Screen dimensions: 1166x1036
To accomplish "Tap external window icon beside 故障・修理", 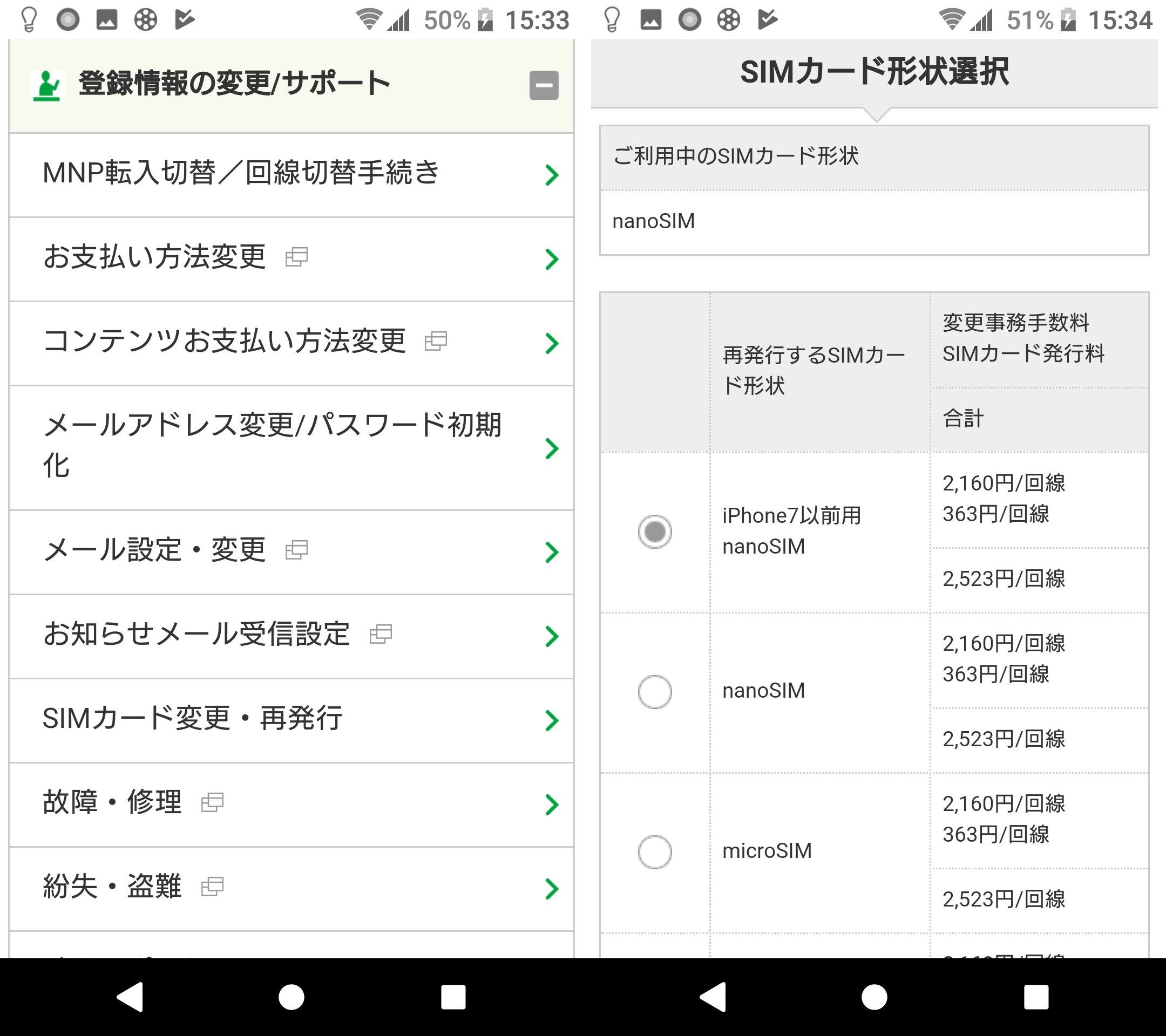I will pos(212,803).
